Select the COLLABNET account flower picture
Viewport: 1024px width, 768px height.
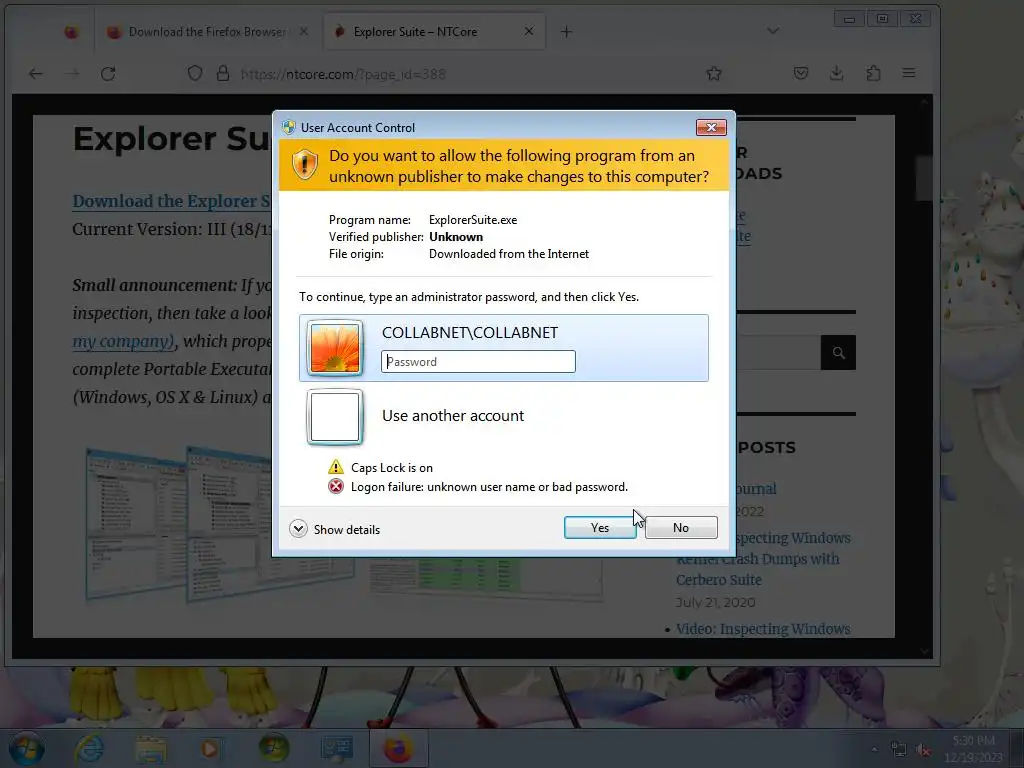pyautogui.click(x=335, y=348)
